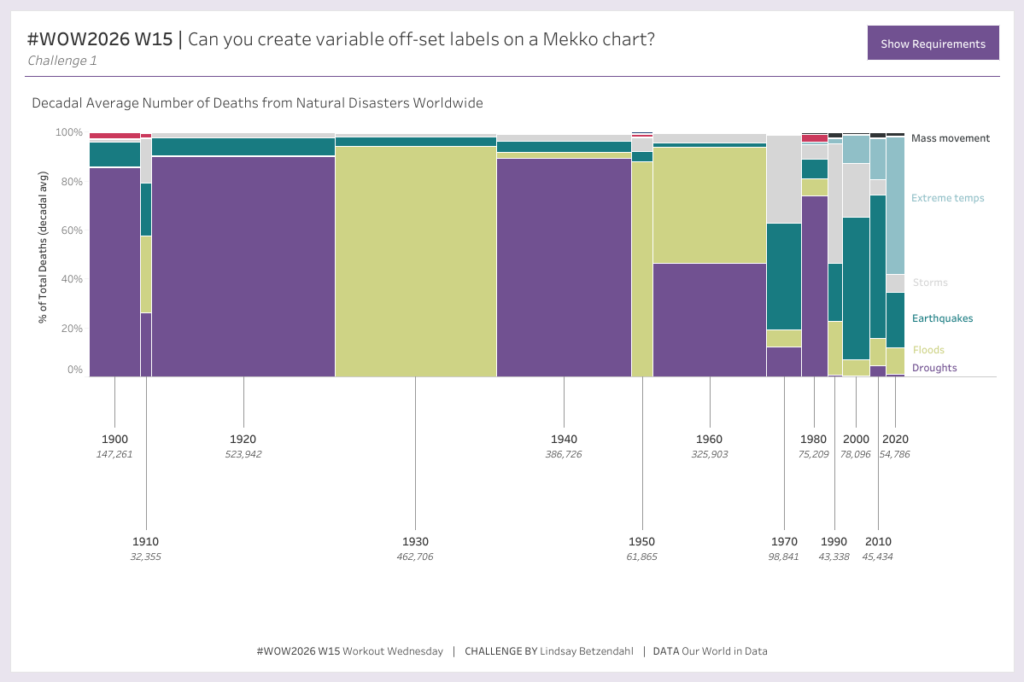Select the yellow-green floods segment for 1960

709,205
